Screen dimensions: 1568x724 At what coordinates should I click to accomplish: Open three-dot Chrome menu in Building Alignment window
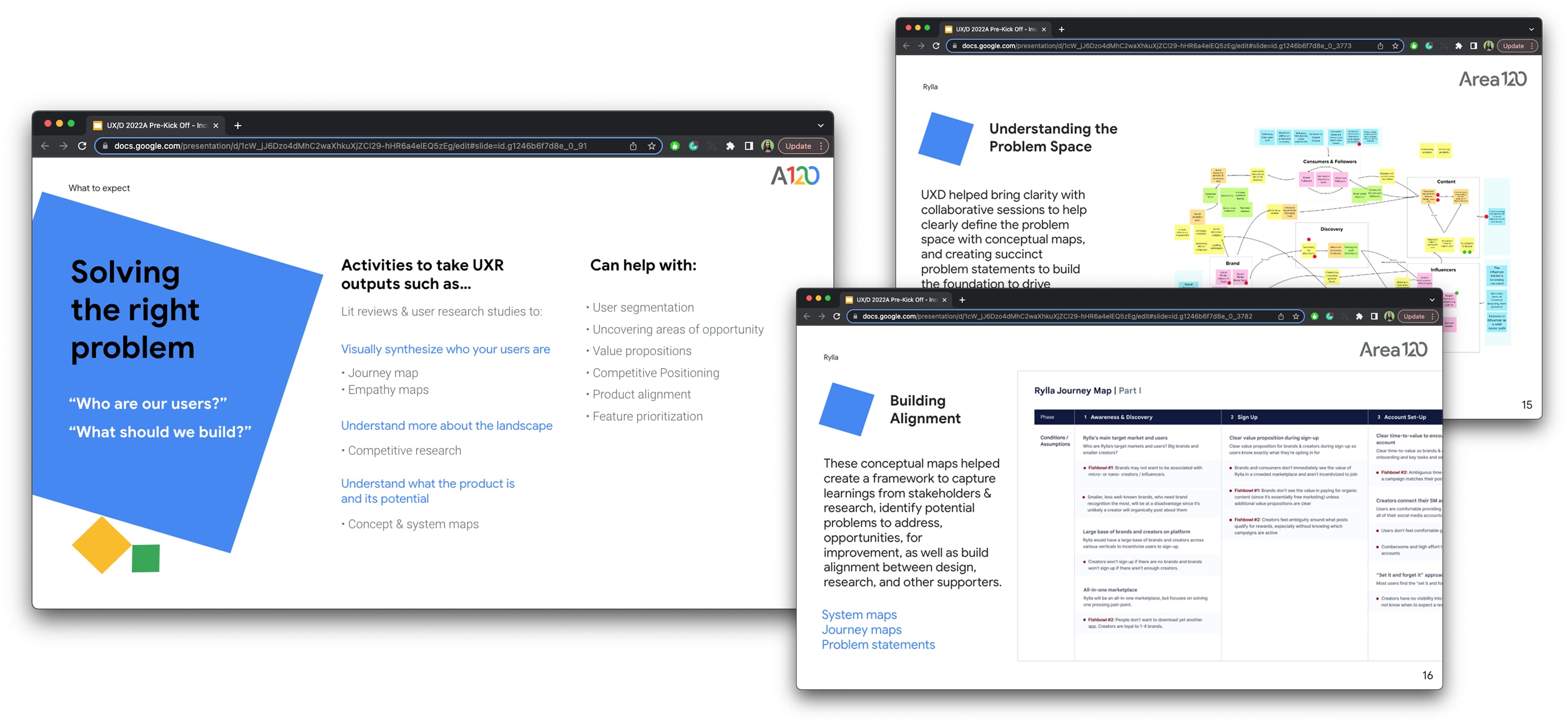click(1433, 316)
